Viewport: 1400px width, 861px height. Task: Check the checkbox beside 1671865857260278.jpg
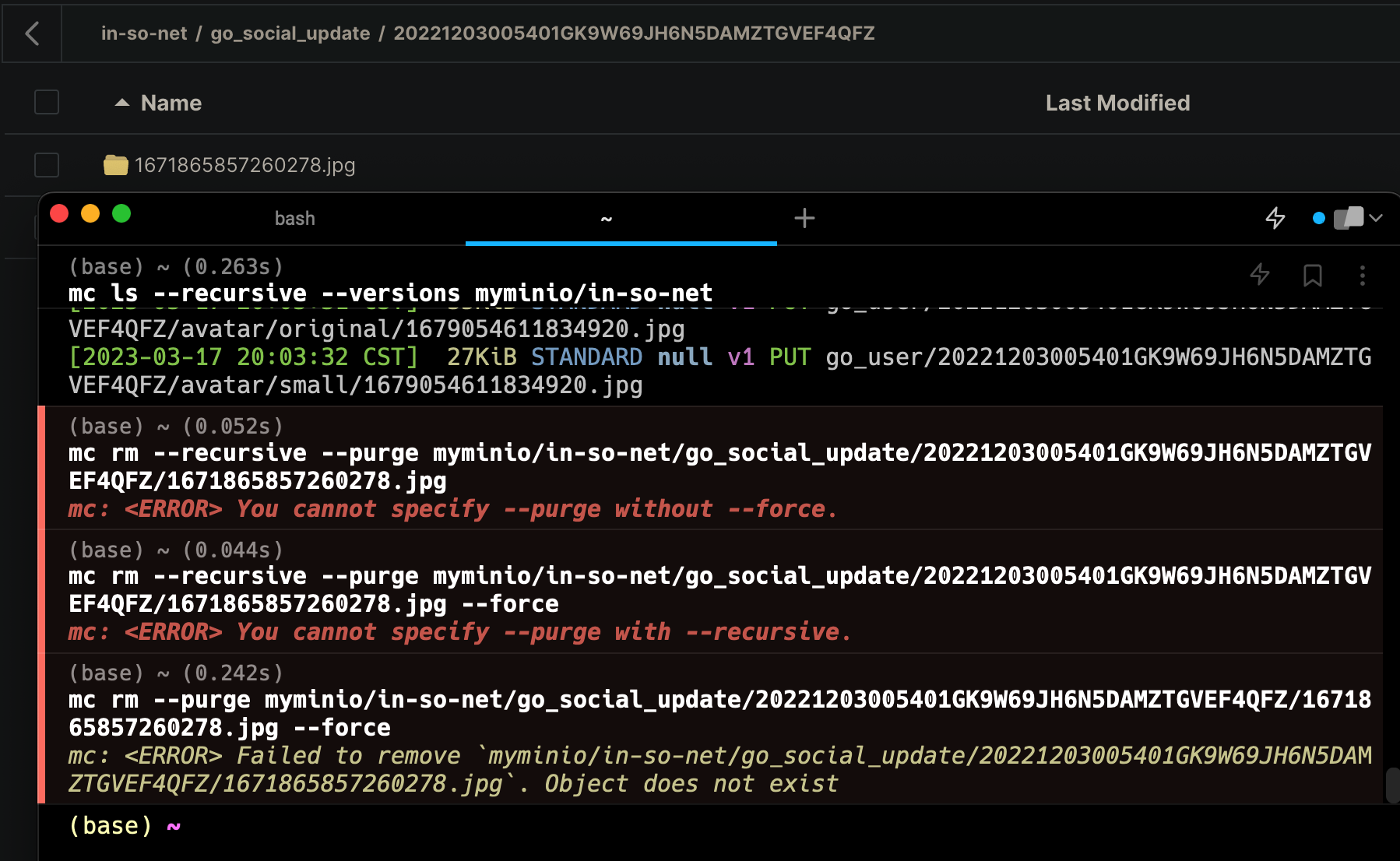[x=46, y=165]
